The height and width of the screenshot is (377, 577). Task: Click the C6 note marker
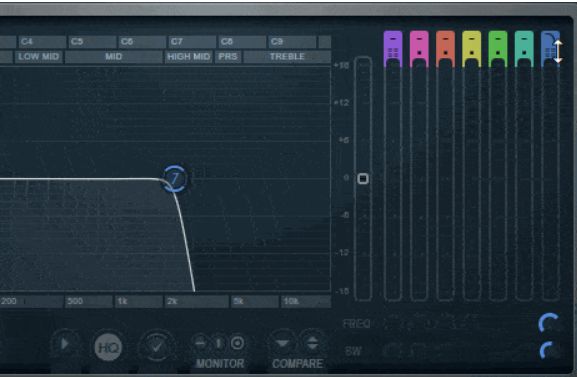[x=142, y=42]
